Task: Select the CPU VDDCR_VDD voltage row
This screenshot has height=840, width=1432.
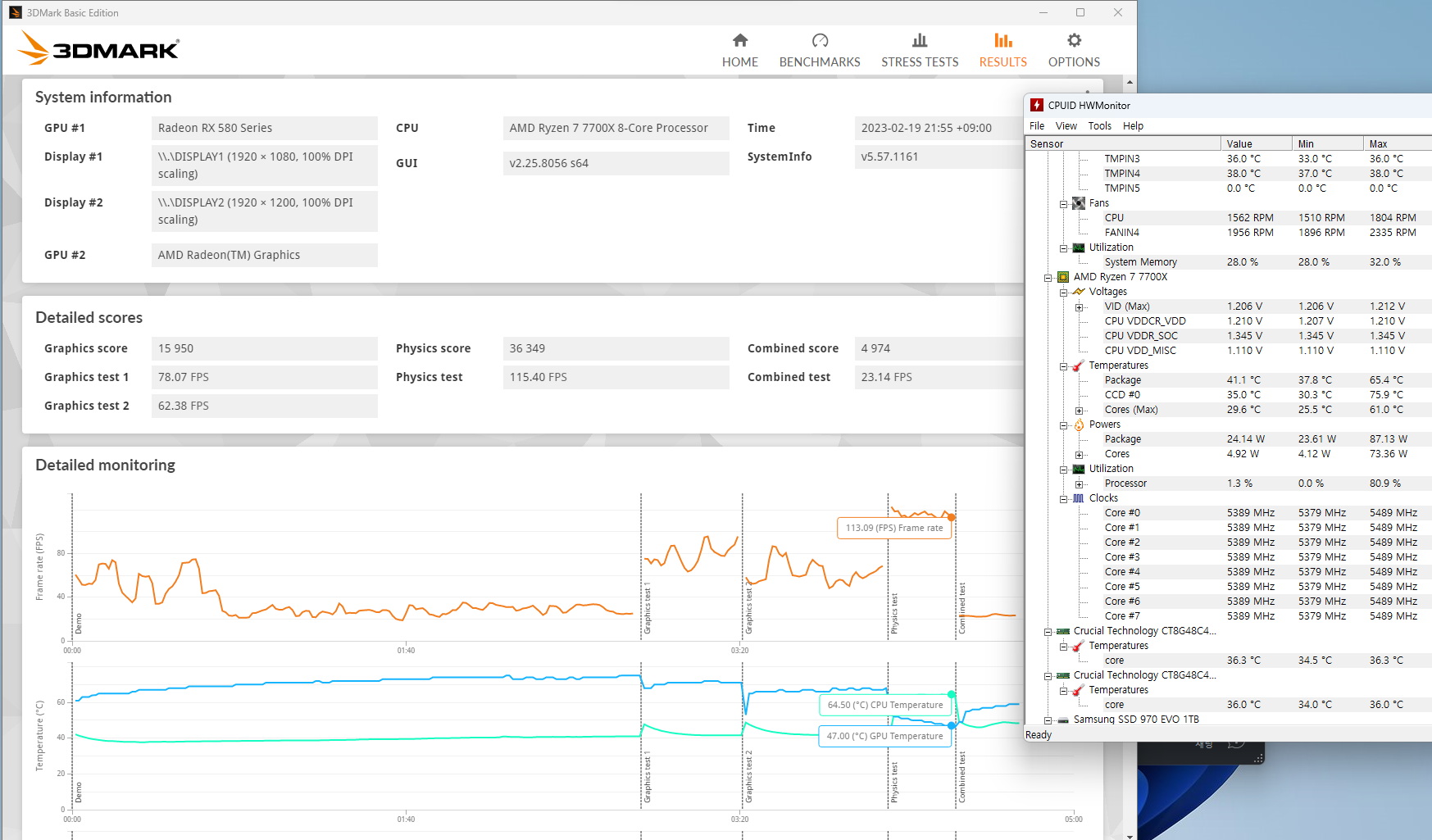Action: pos(1229,321)
